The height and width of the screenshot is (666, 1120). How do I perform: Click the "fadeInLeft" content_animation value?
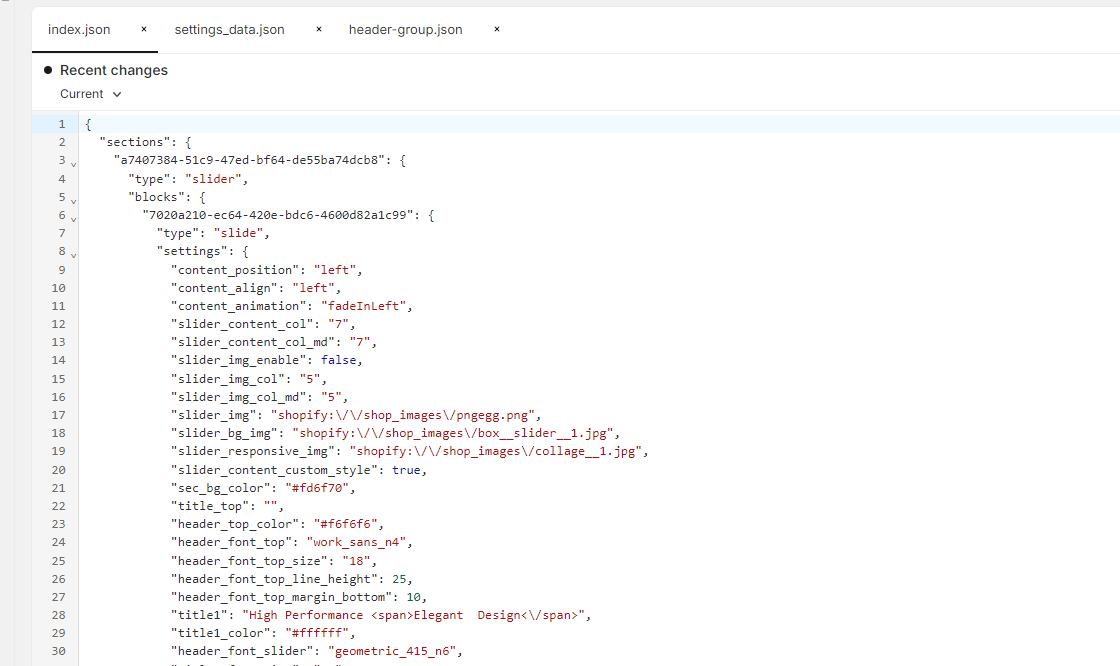366,306
